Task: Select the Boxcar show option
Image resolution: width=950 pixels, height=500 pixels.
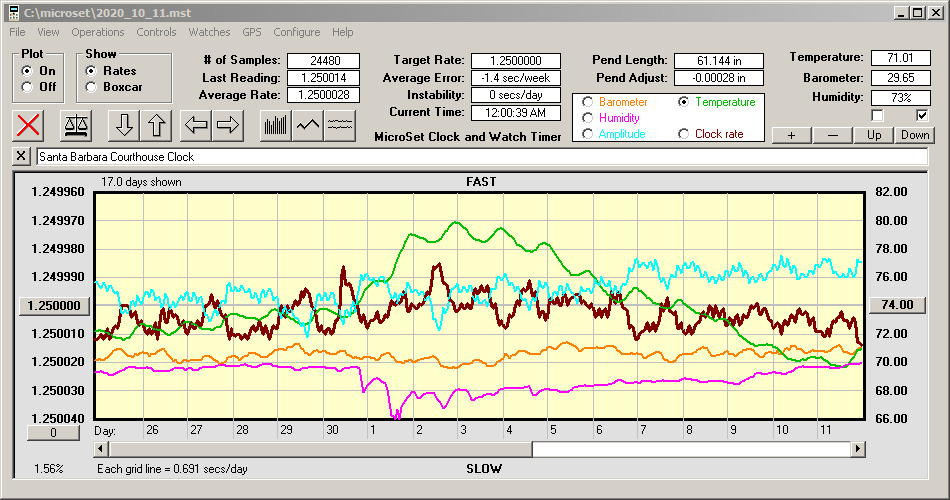Action: click(92, 87)
